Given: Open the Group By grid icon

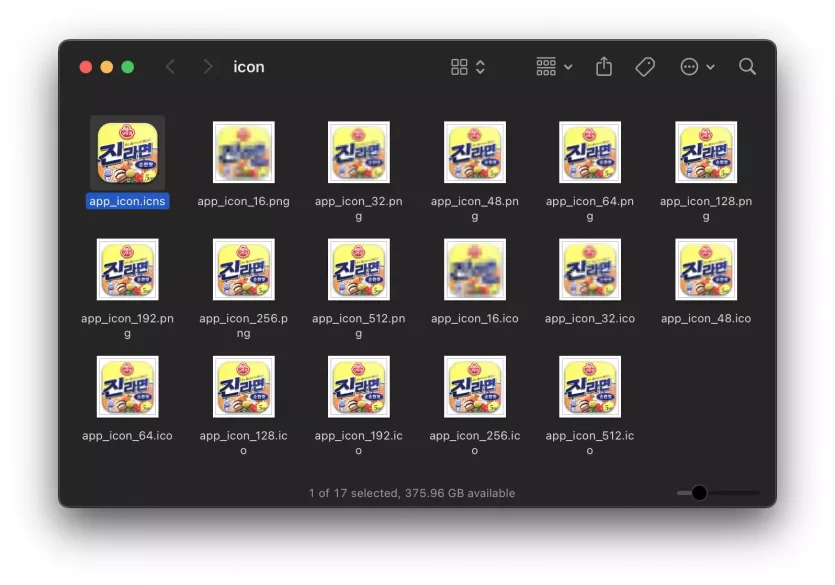Looking at the screenshot, I should click(546, 67).
